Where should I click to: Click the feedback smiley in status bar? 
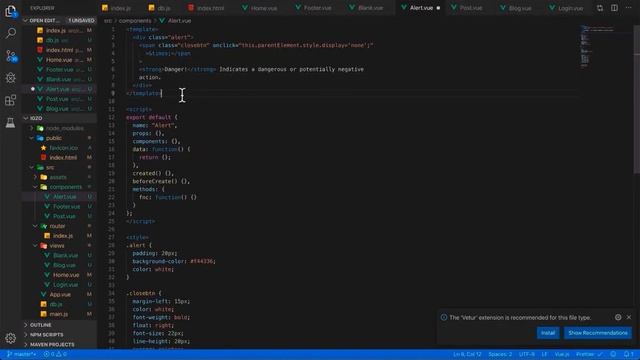pyautogui.click(x=613, y=354)
